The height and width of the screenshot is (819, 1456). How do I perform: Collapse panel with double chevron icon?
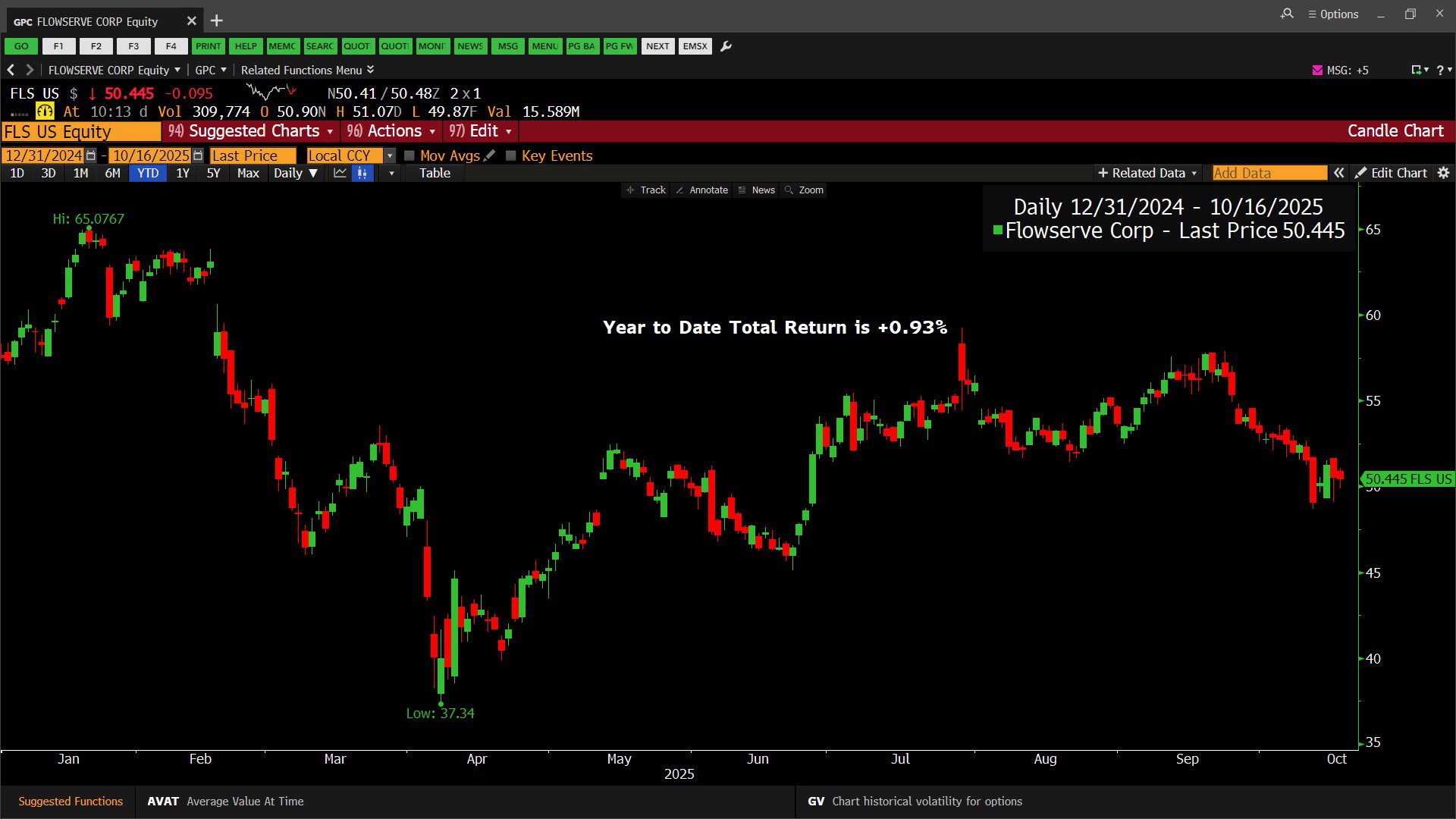pos(1339,173)
